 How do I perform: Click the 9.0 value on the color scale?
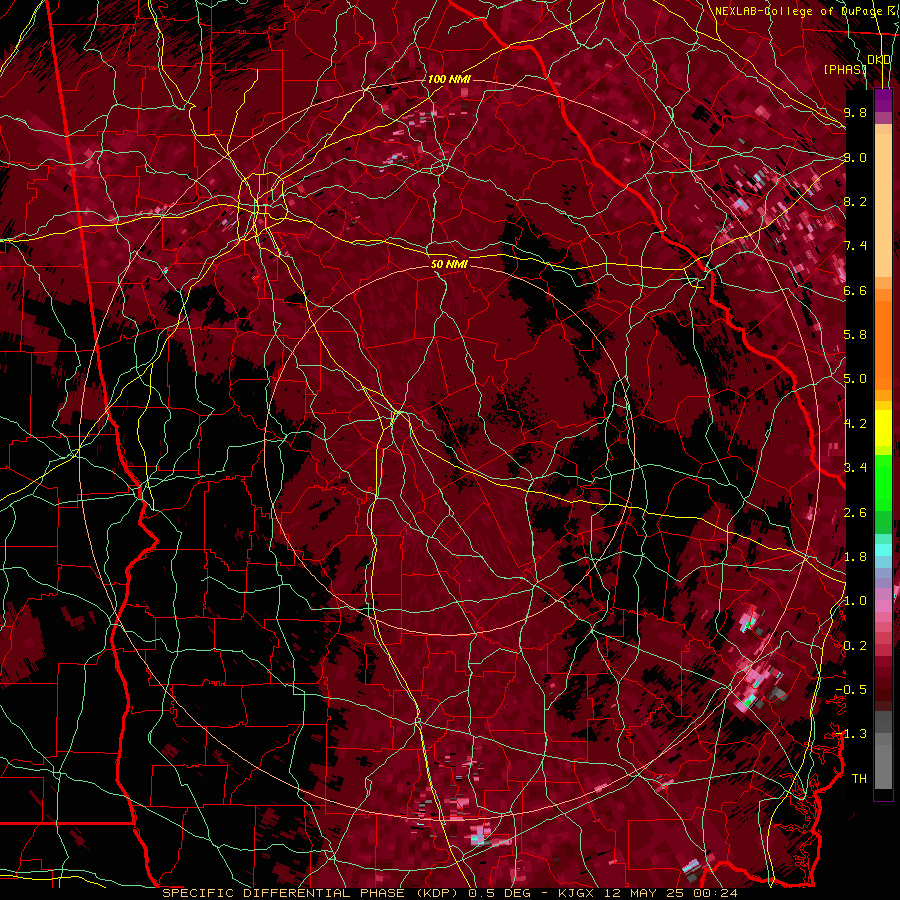(855, 157)
